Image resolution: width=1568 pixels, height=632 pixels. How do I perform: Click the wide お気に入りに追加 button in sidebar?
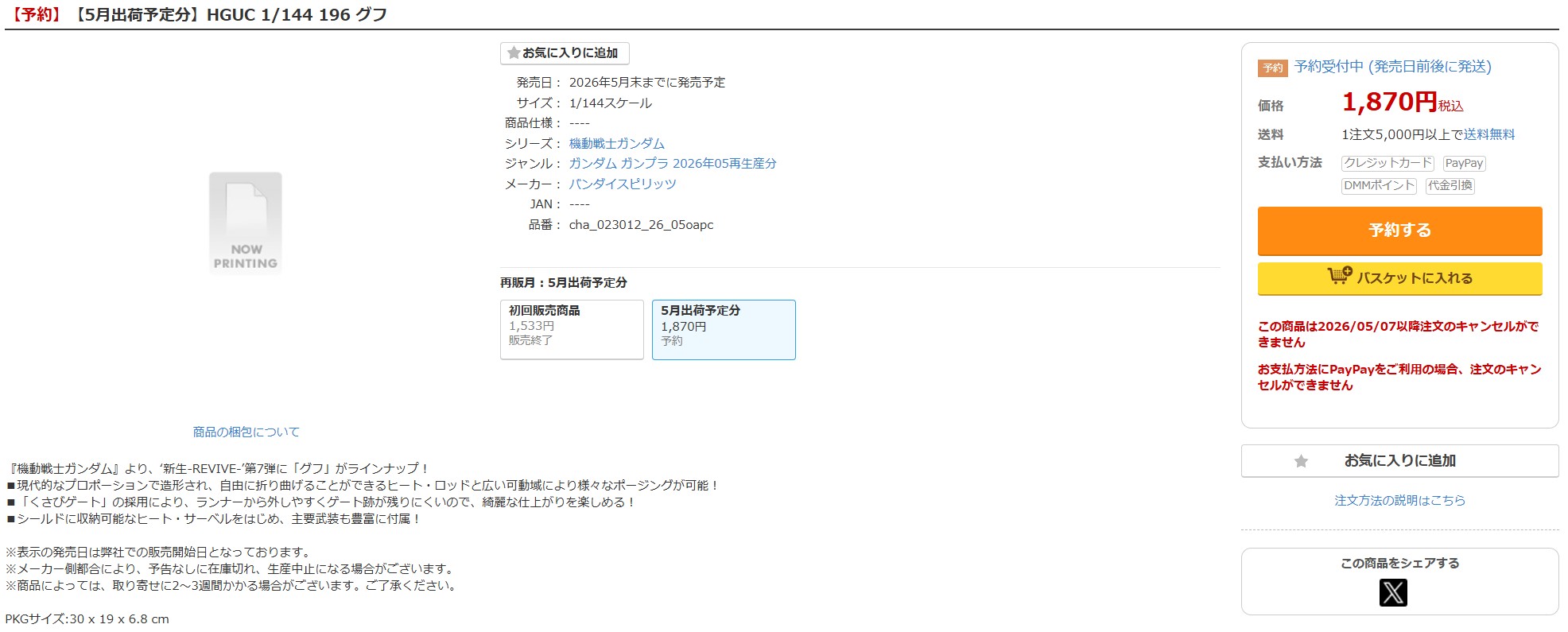(1399, 461)
